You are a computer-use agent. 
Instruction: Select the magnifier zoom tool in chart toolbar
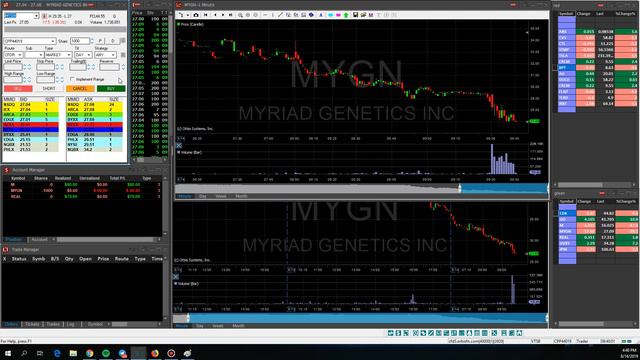(x=240, y=15)
